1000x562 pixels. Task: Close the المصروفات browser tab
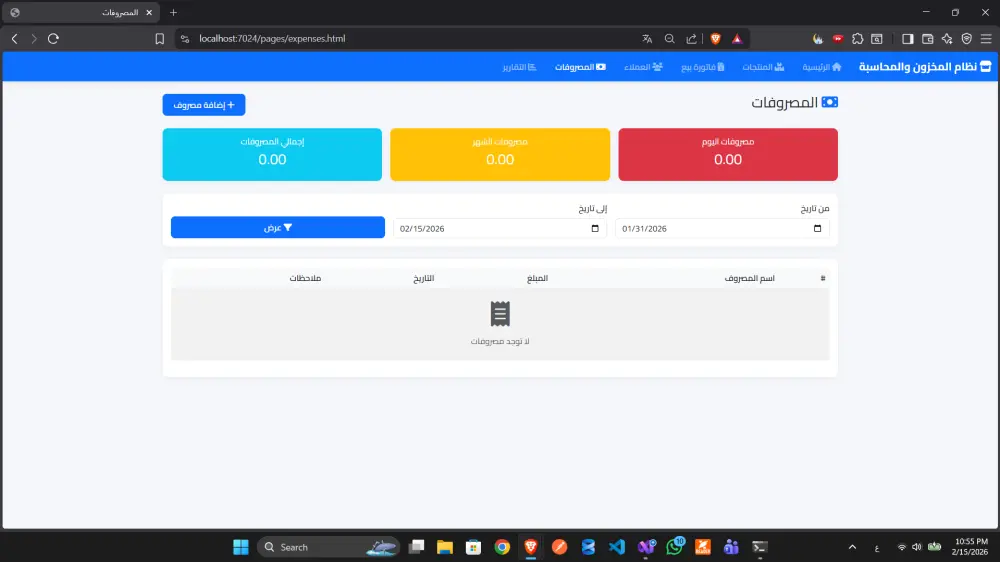tap(149, 13)
